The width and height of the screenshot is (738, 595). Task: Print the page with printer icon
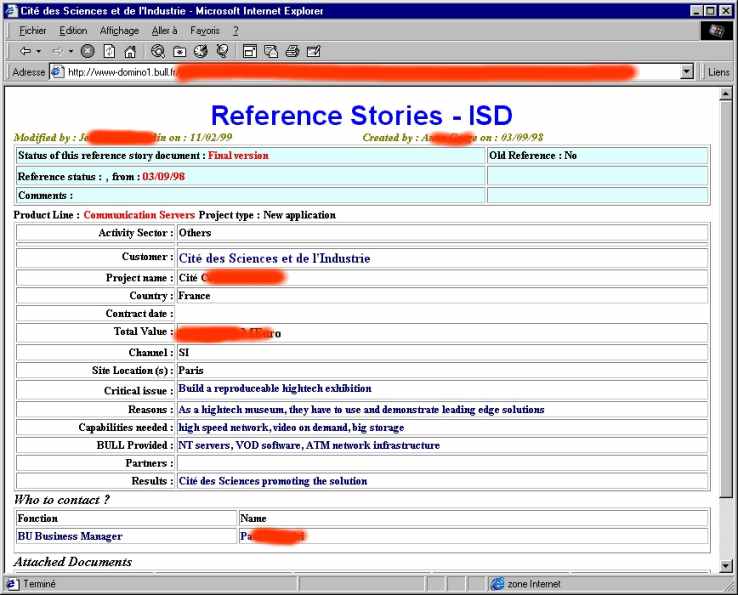(x=292, y=51)
